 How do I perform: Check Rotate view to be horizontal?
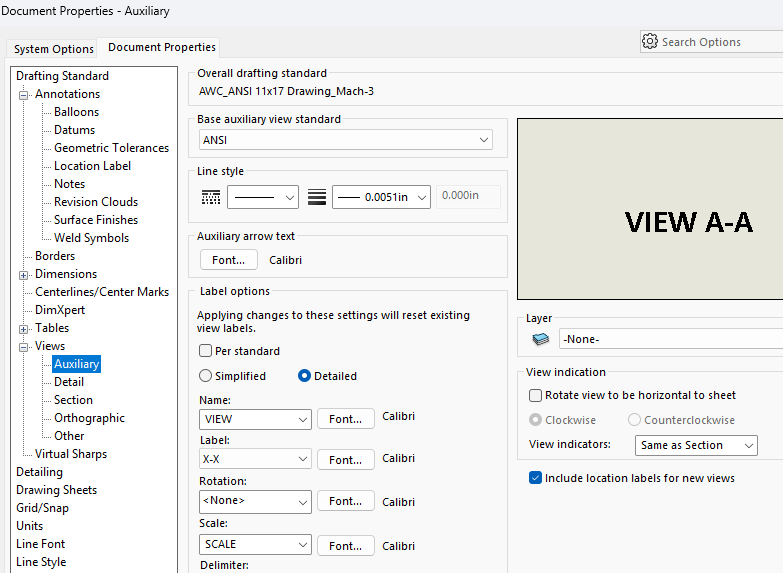[536, 396]
